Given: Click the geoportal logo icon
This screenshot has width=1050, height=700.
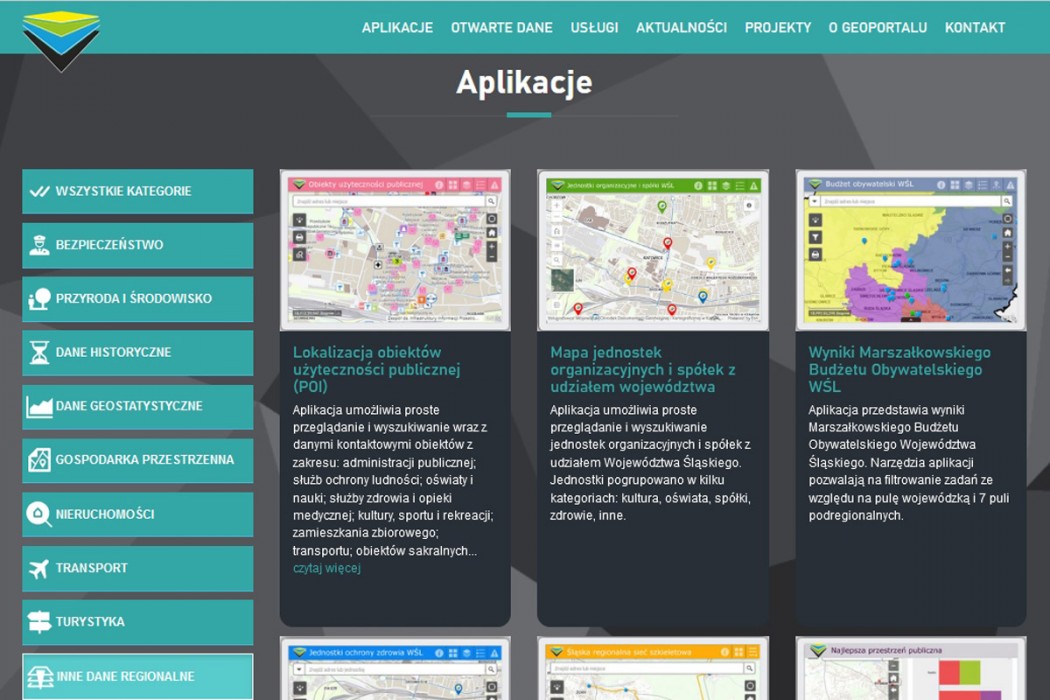Looking at the screenshot, I should click(x=61, y=40).
